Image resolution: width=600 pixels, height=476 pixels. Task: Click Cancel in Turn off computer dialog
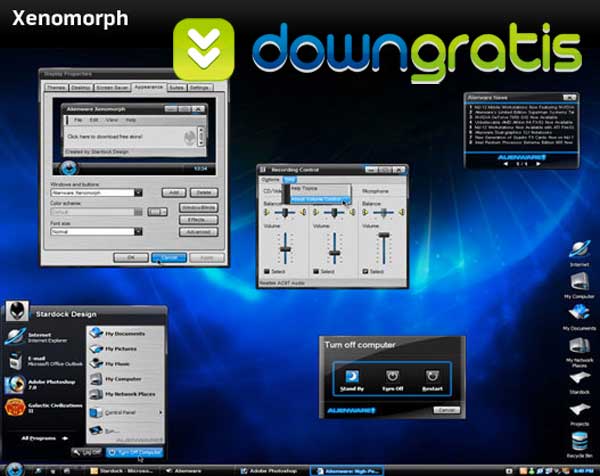(447, 410)
